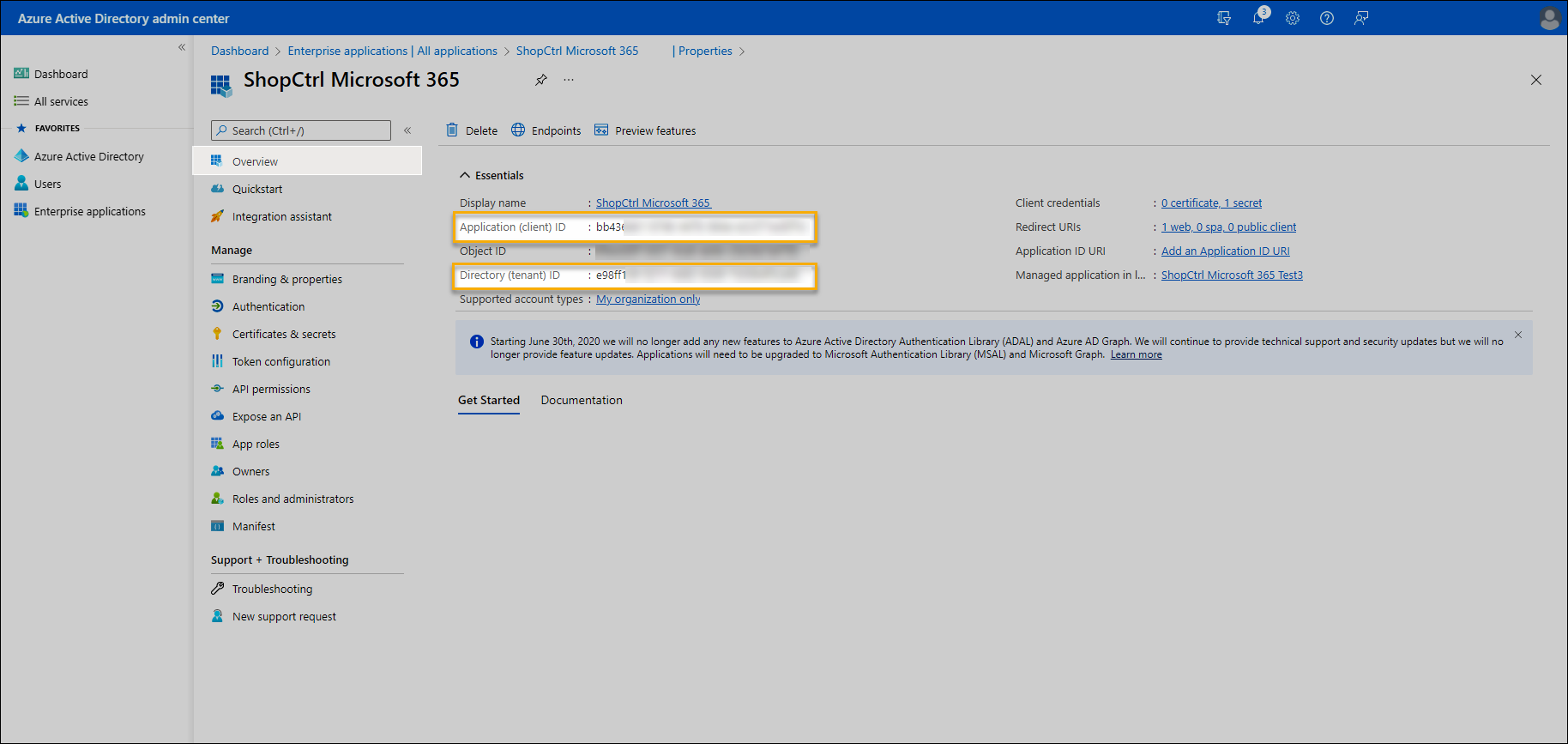Open notifications bell icon
The image size is (1568, 744).
(x=1258, y=18)
